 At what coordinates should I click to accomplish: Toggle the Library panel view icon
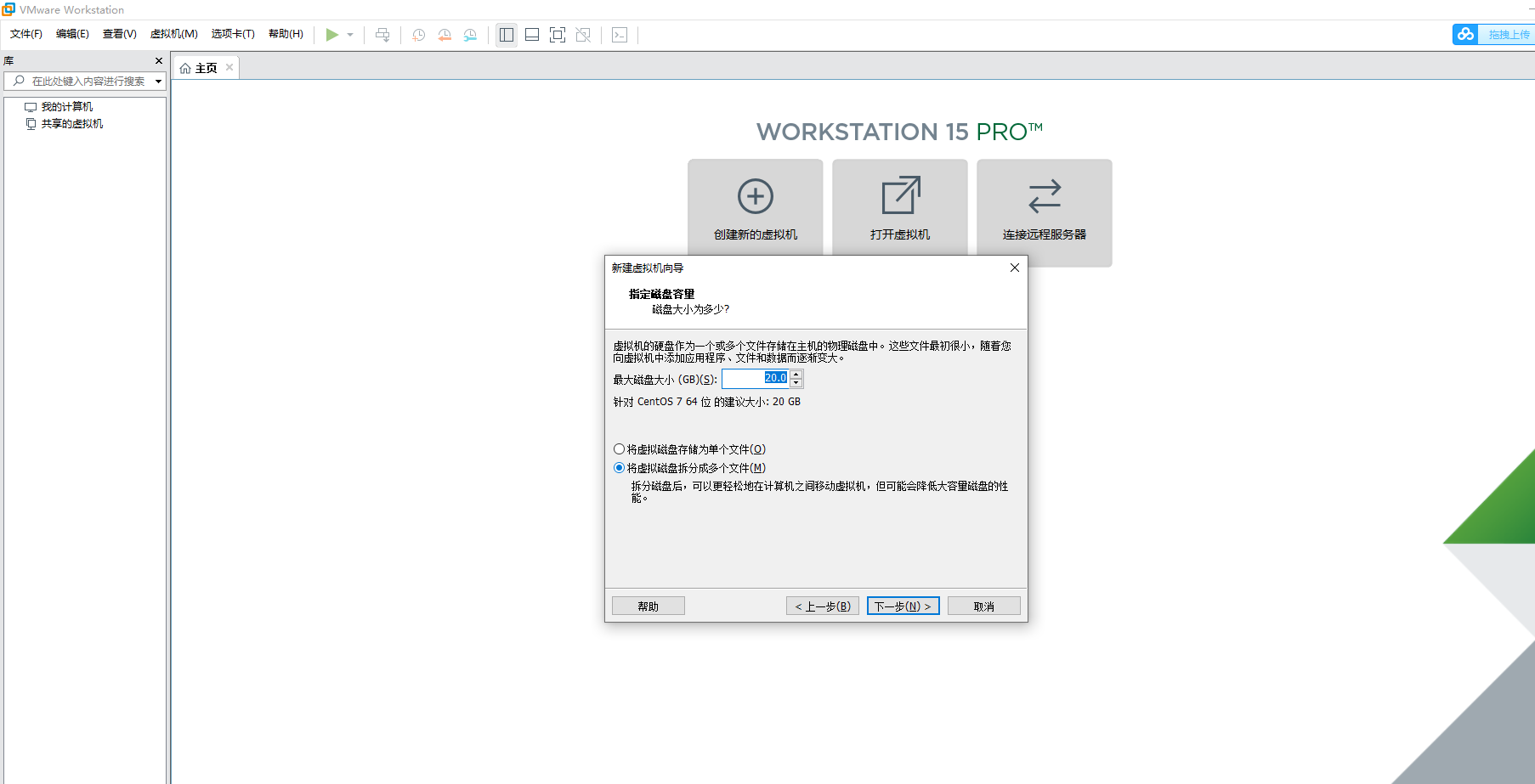click(x=506, y=34)
